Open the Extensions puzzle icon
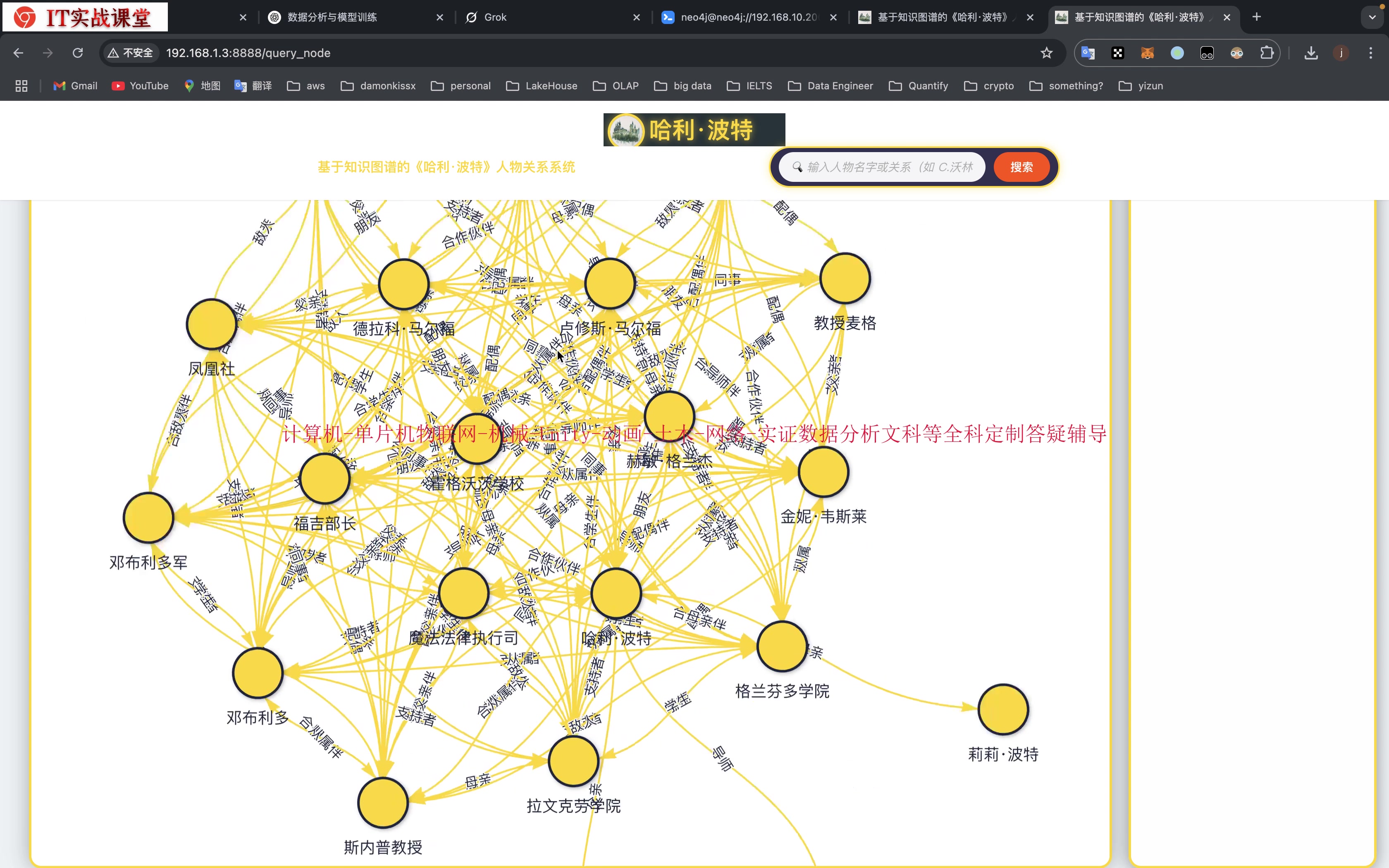Viewport: 1389px width, 868px height. [x=1267, y=53]
